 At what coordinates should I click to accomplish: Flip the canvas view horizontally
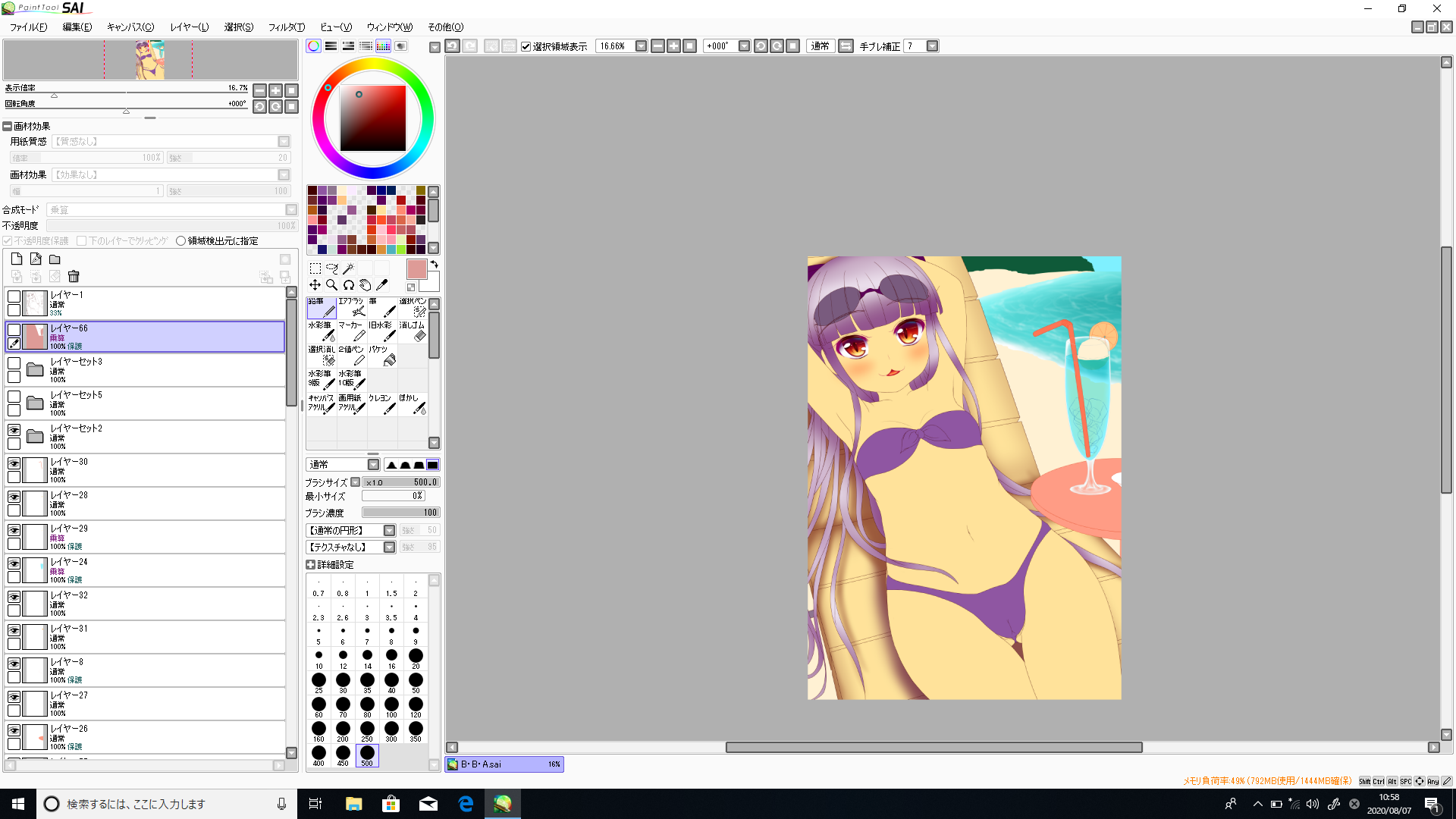pyautogui.click(x=846, y=46)
